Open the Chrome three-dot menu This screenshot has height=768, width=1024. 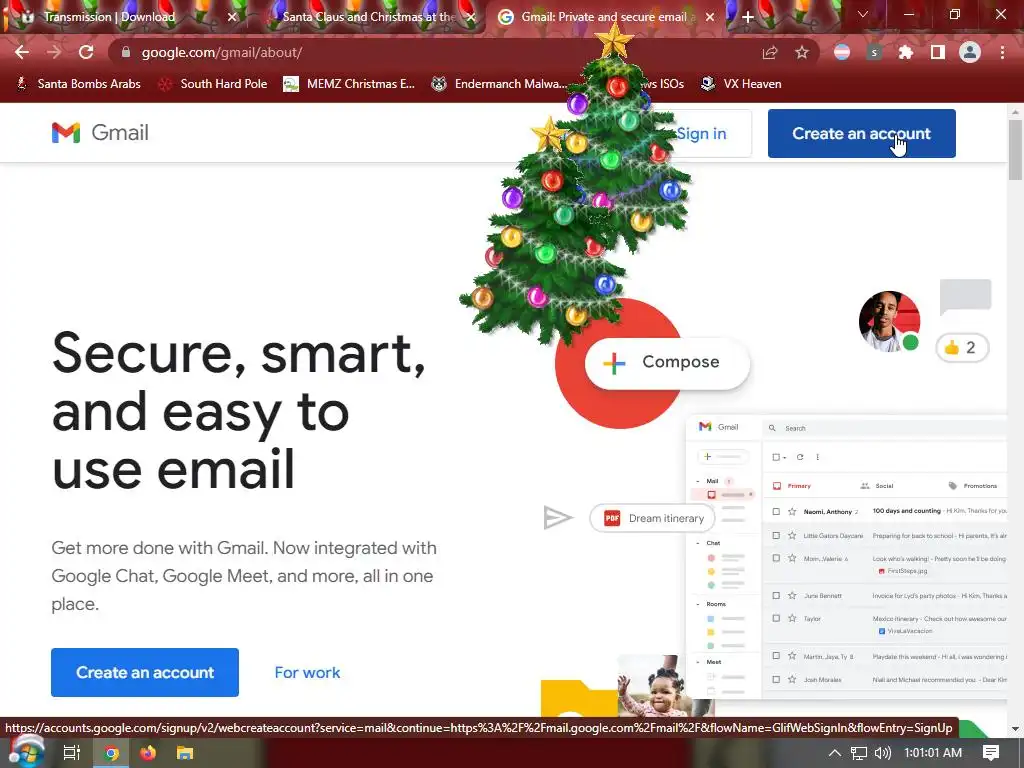pyautogui.click(x=1002, y=53)
